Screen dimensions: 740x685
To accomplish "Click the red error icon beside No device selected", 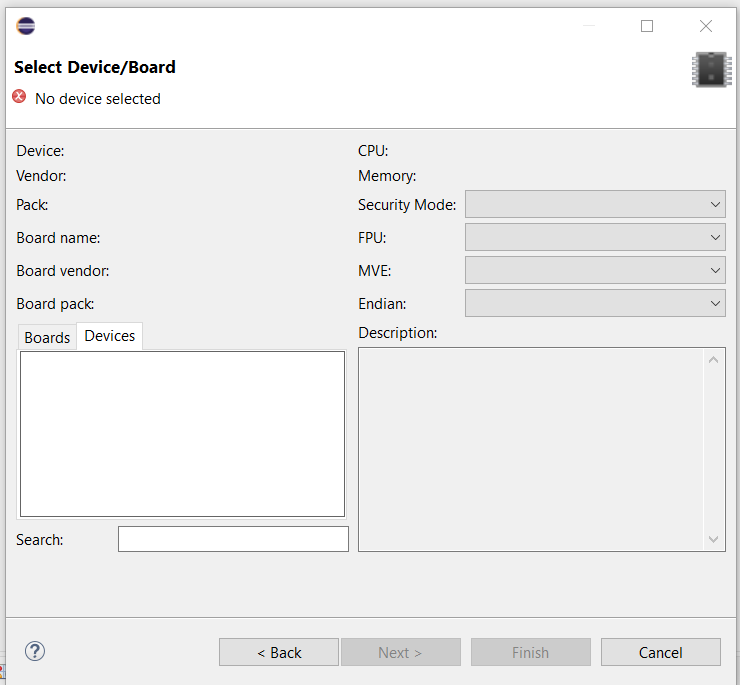I will [x=19, y=97].
